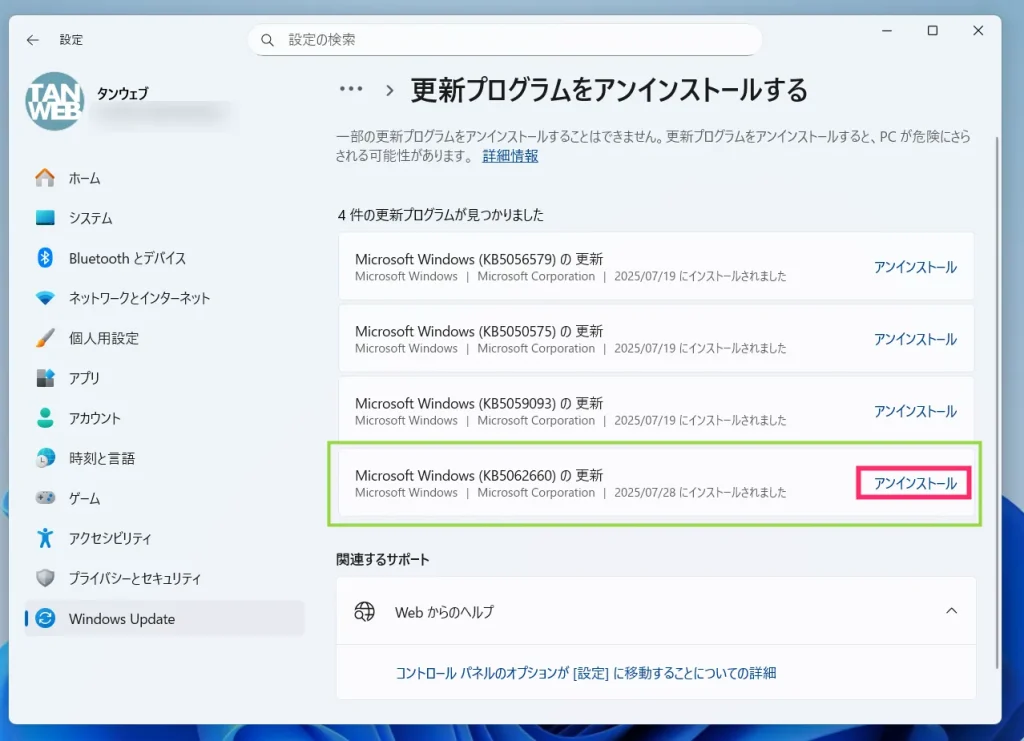This screenshot has height=741, width=1024.
Task: Uninstall update KB5059093
Action: pyautogui.click(x=915, y=411)
